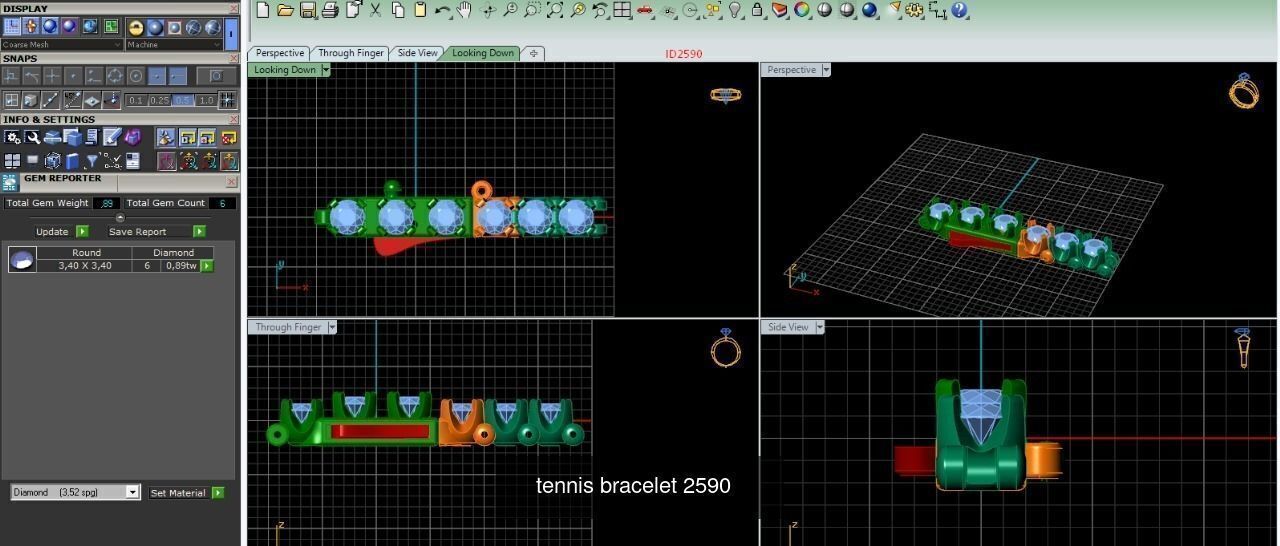Viewport: 1280px width, 546px height.
Task: Close the Gem Reporter panel
Action: 232,182
